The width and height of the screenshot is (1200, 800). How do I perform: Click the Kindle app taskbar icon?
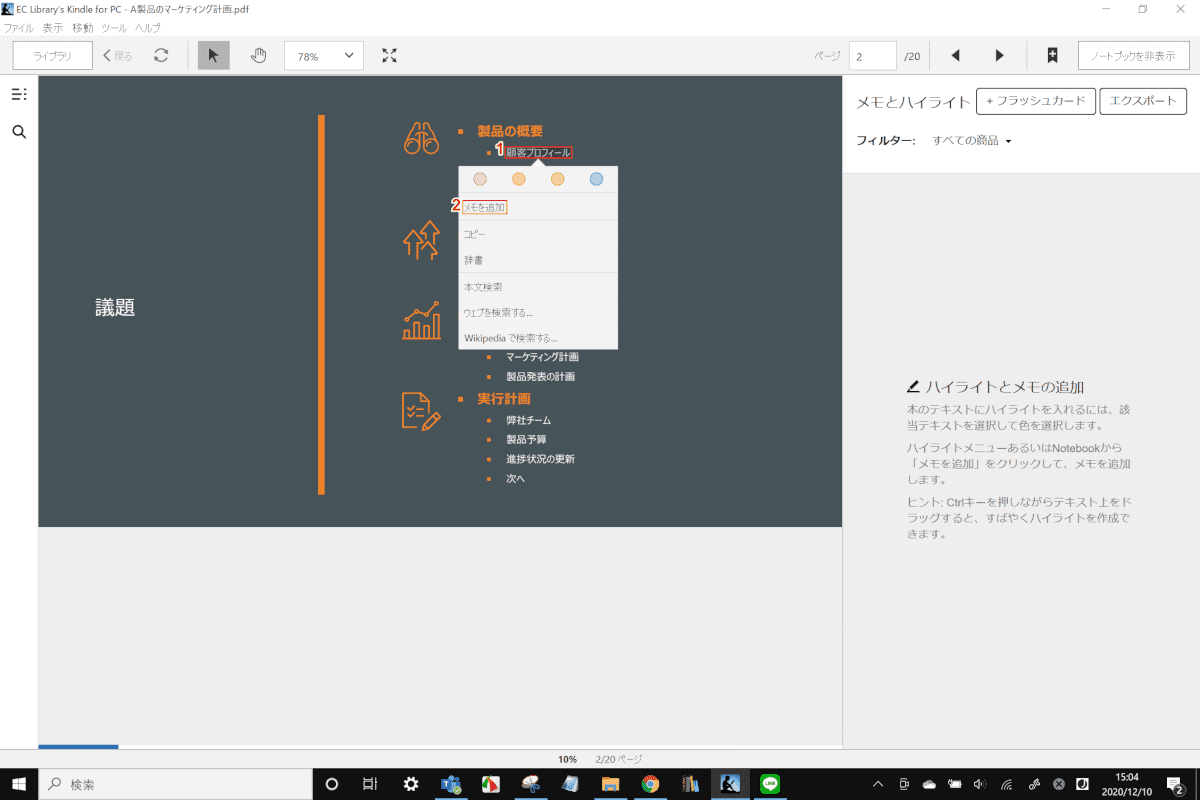point(730,784)
